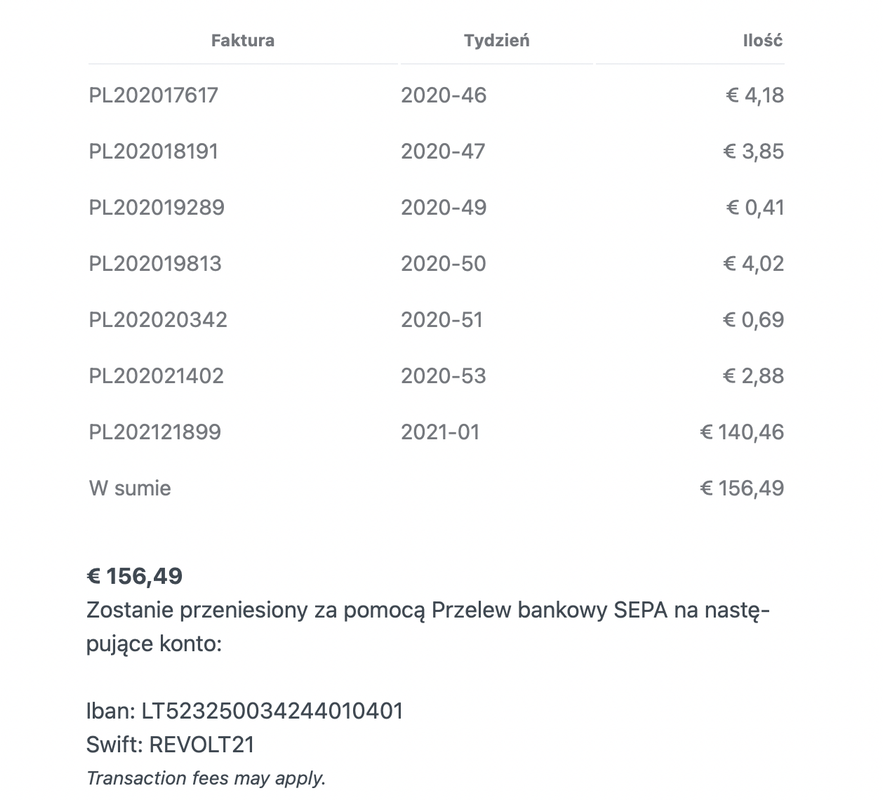The height and width of the screenshot is (800, 883).
Task: Select invoice number PL202017617
Action: coord(153,95)
